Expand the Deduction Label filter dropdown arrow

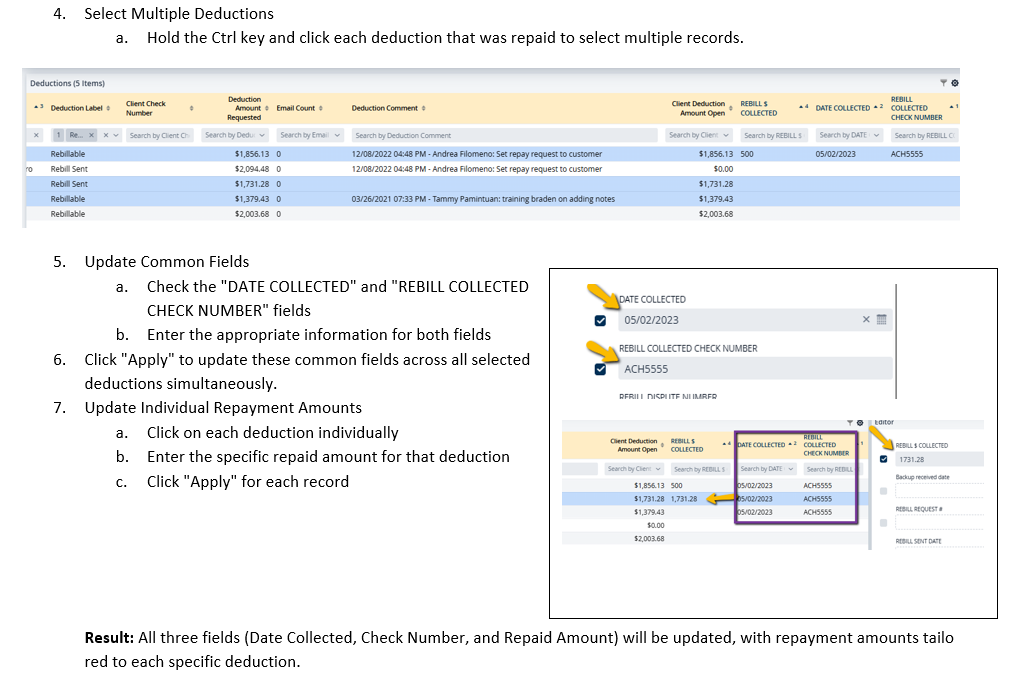point(116,135)
